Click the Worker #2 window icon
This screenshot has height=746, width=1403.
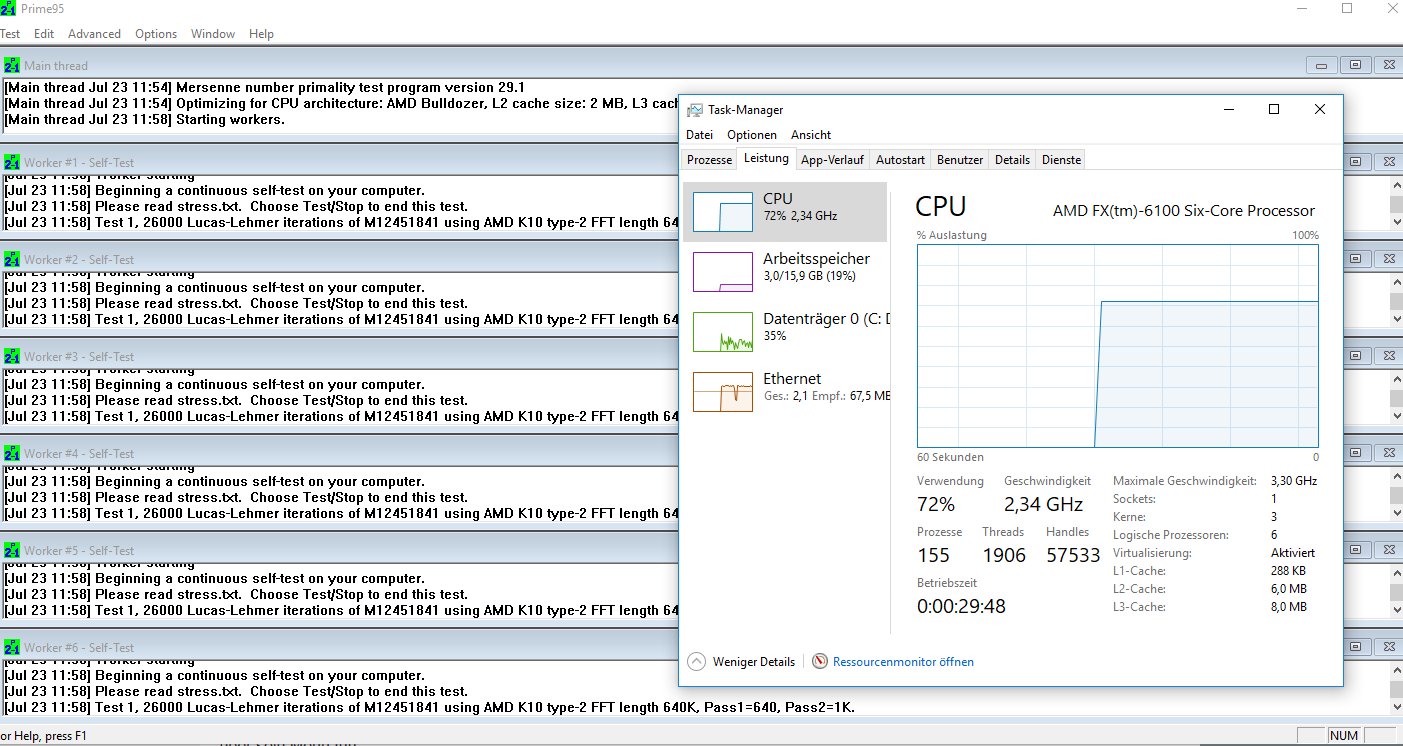11,259
